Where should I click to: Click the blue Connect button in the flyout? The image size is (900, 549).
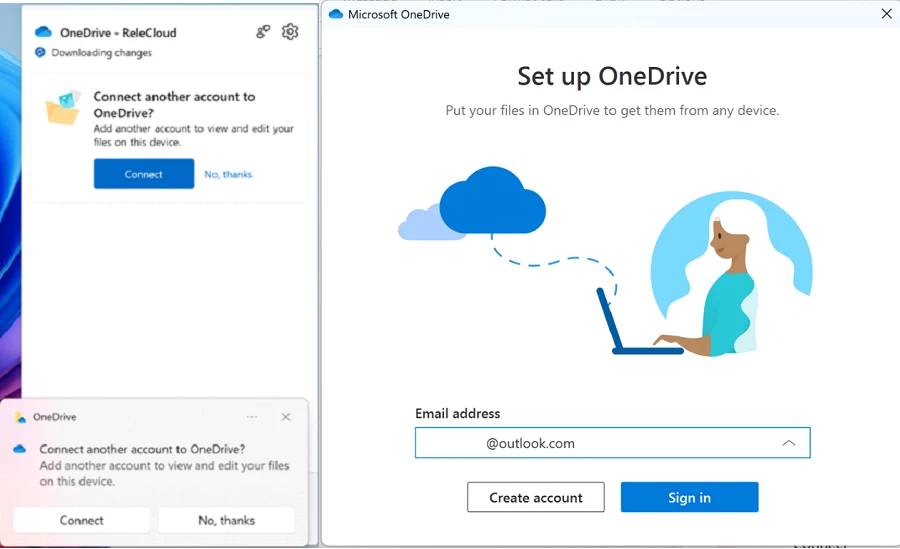143,174
